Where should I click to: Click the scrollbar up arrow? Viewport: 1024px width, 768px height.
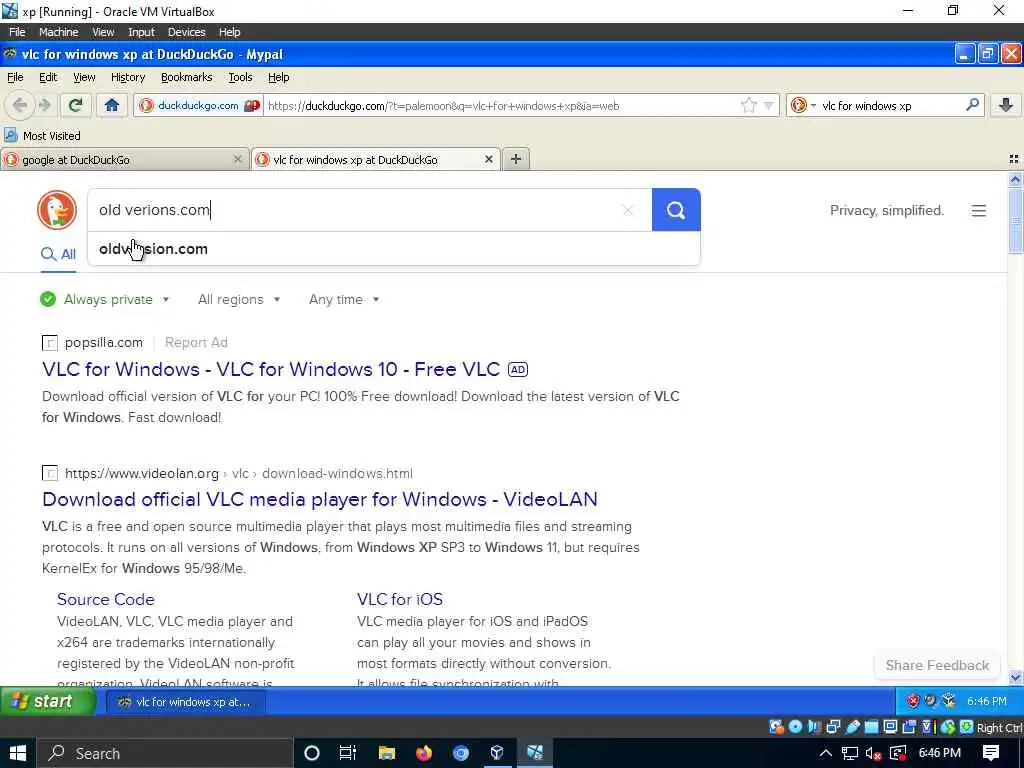[1016, 179]
